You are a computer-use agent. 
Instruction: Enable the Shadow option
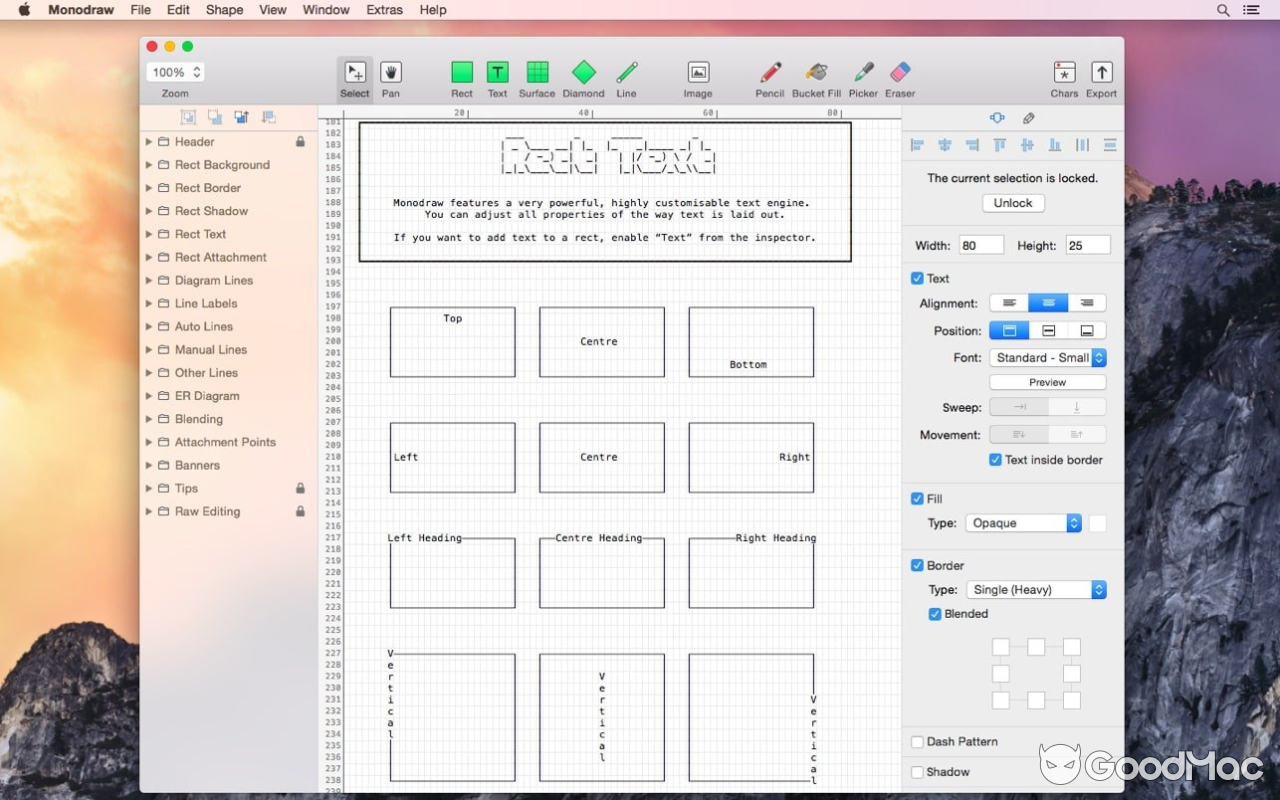(x=917, y=772)
